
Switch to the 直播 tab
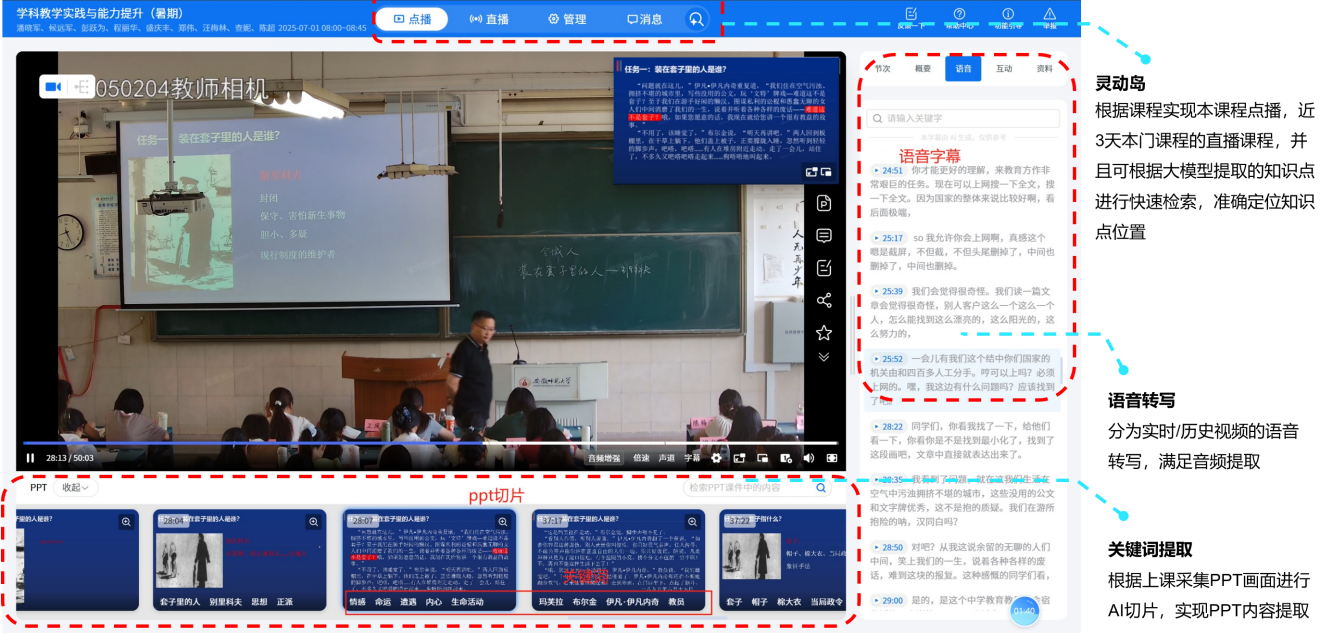click(x=489, y=19)
